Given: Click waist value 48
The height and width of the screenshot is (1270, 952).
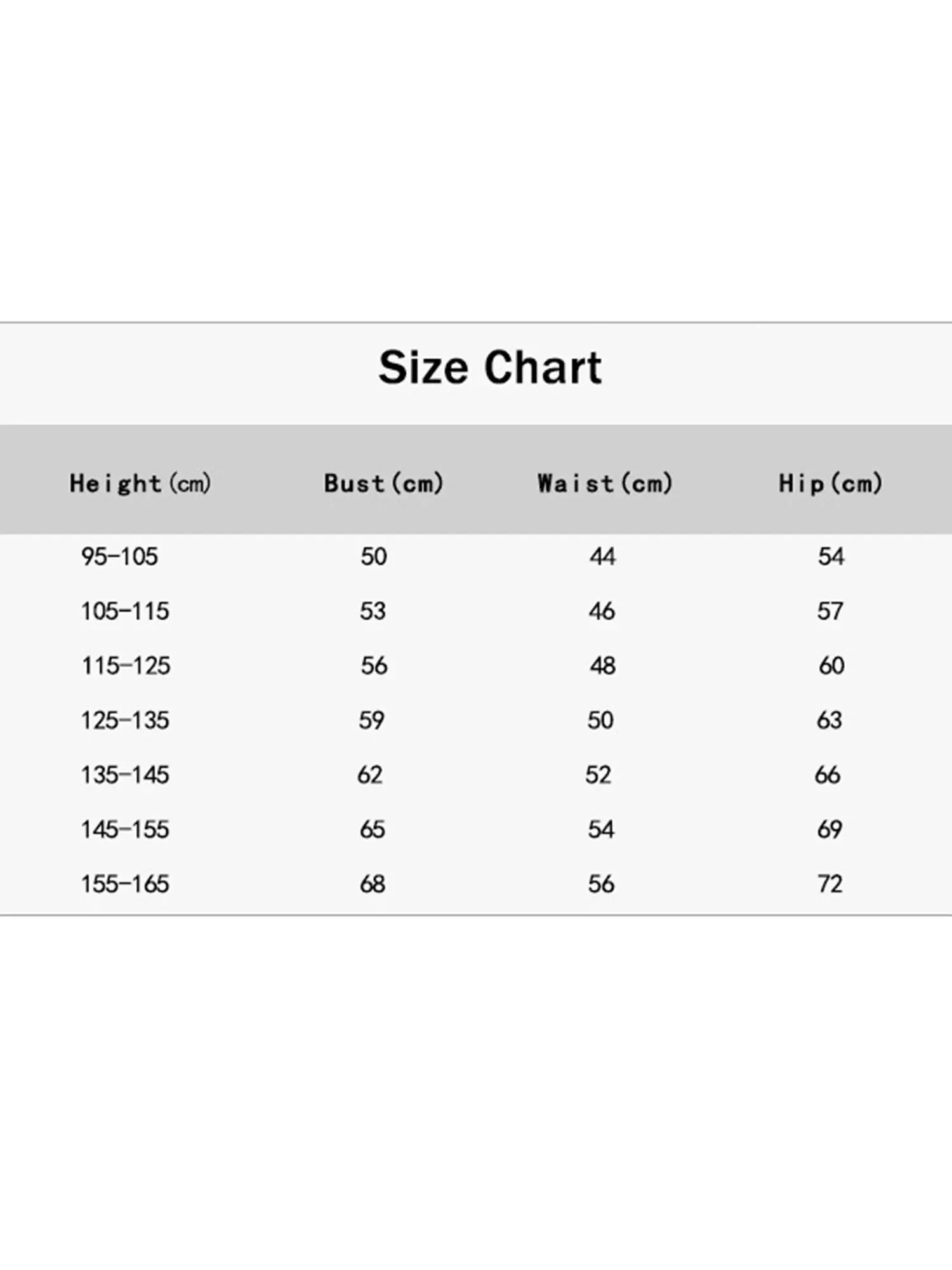Looking at the screenshot, I should coord(602,666).
